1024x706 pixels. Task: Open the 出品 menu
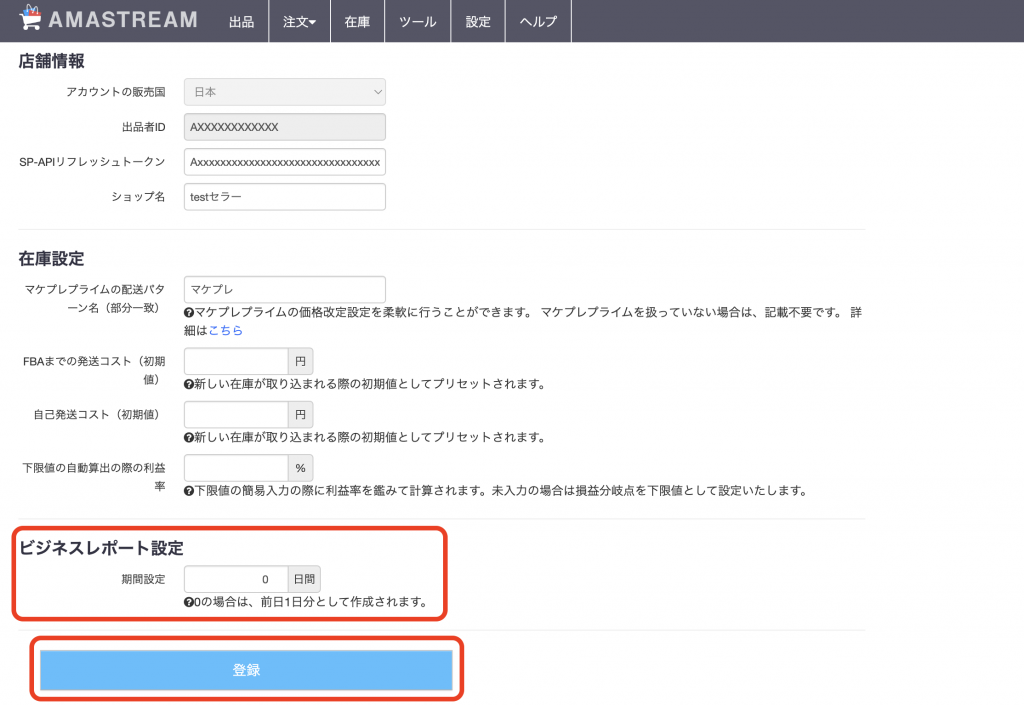(241, 22)
